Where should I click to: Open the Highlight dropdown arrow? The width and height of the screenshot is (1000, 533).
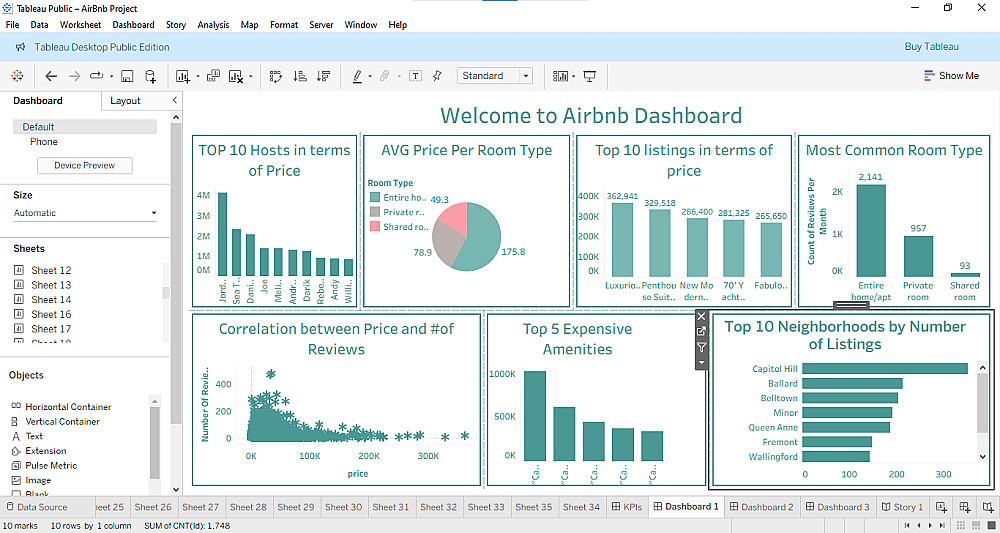[370, 77]
